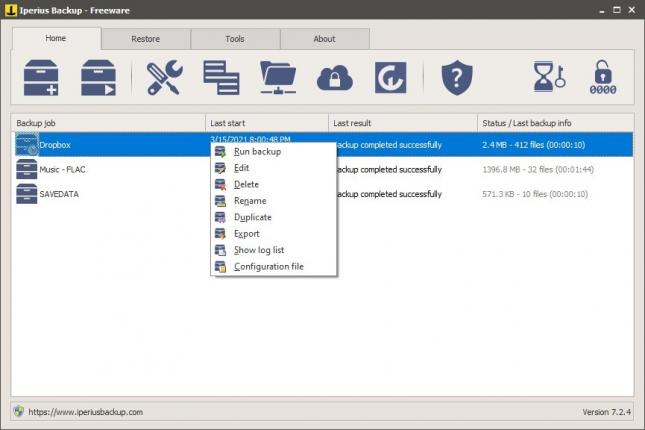Choose Run backup from context menu

273,151
